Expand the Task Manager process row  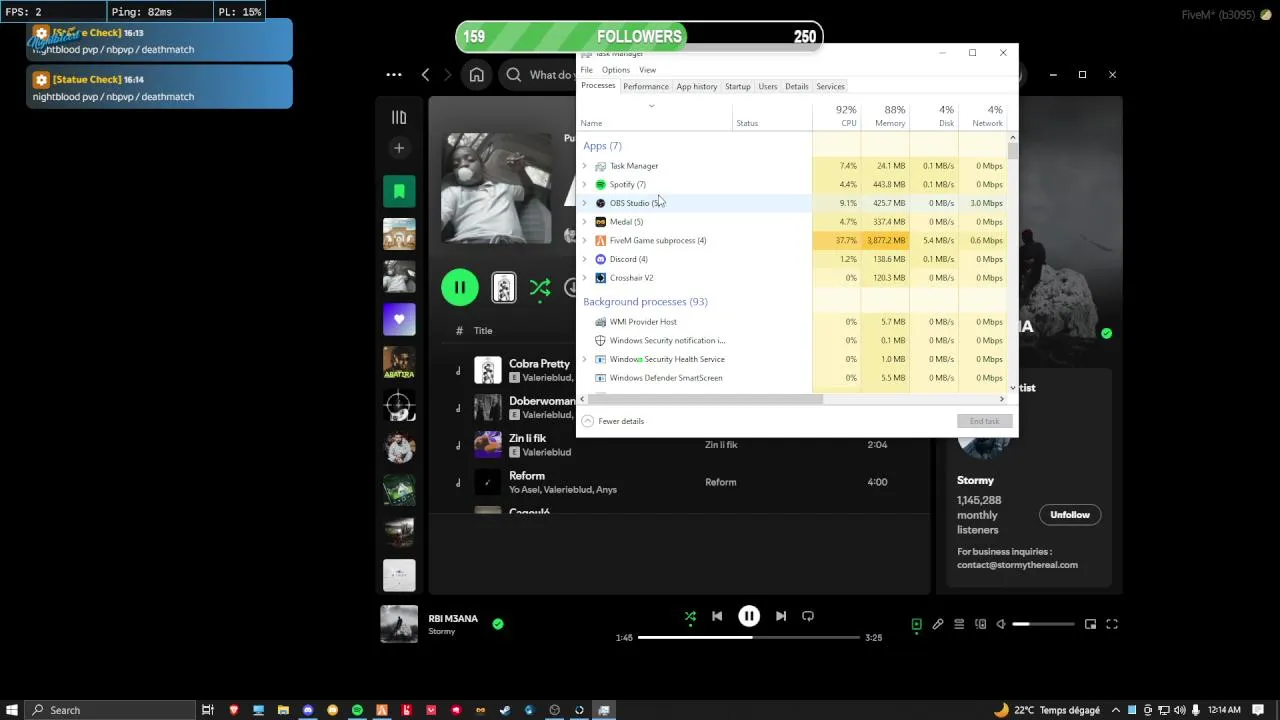tap(585, 166)
